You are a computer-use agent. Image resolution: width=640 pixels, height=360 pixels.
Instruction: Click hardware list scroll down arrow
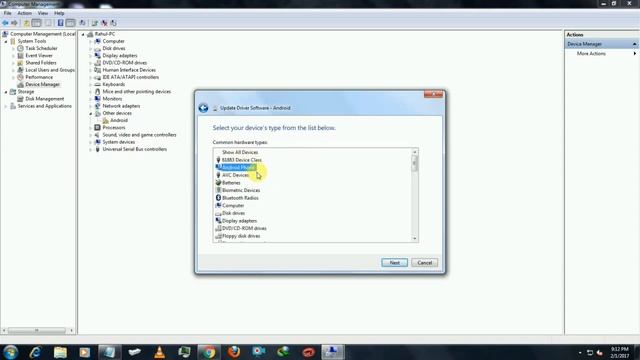pyautogui.click(x=415, y=238)
